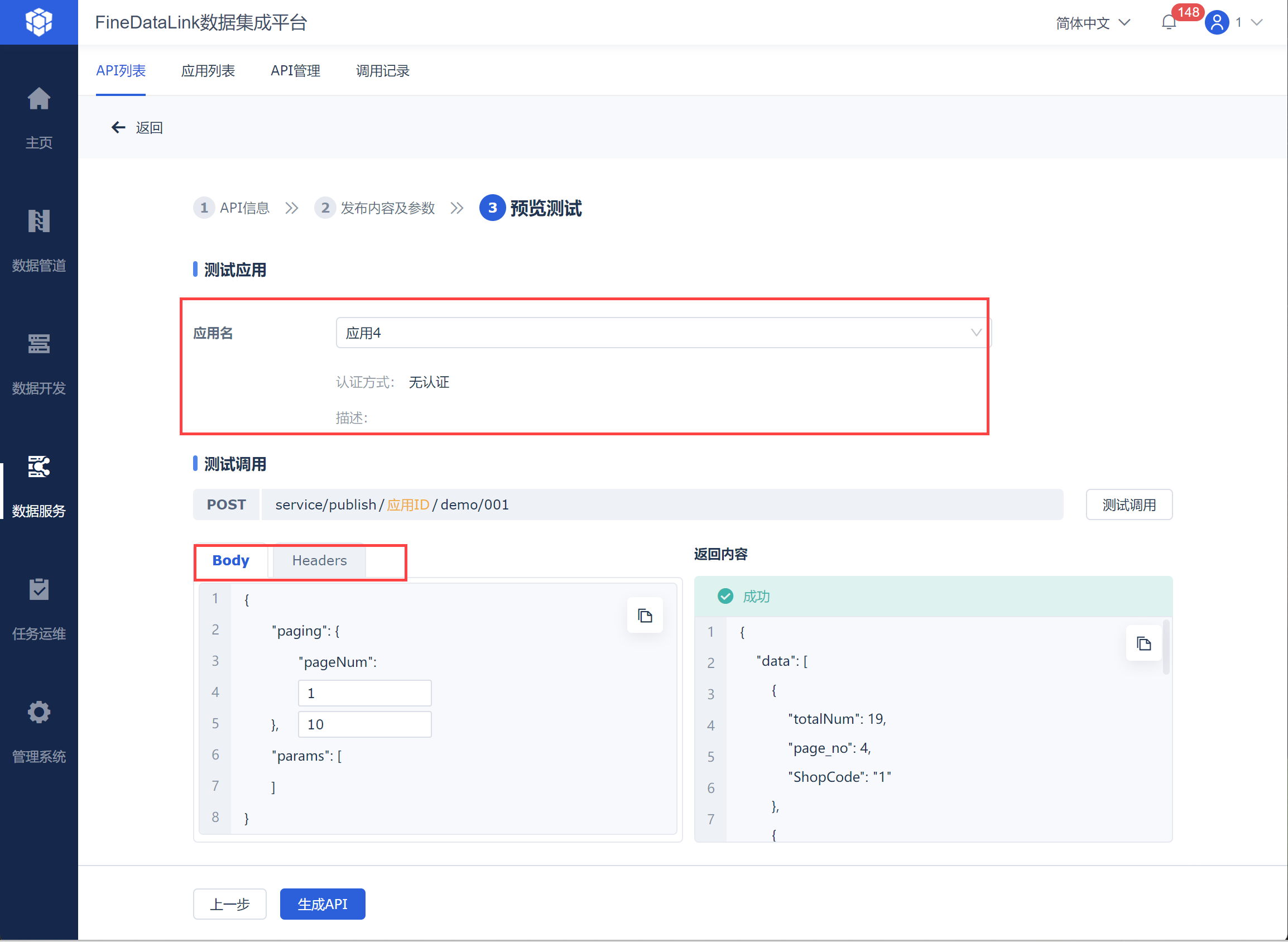Viewport: 1288px width, 942px height.
Task: Switch to the 调用记录 tab
Action: pos(383,71)
